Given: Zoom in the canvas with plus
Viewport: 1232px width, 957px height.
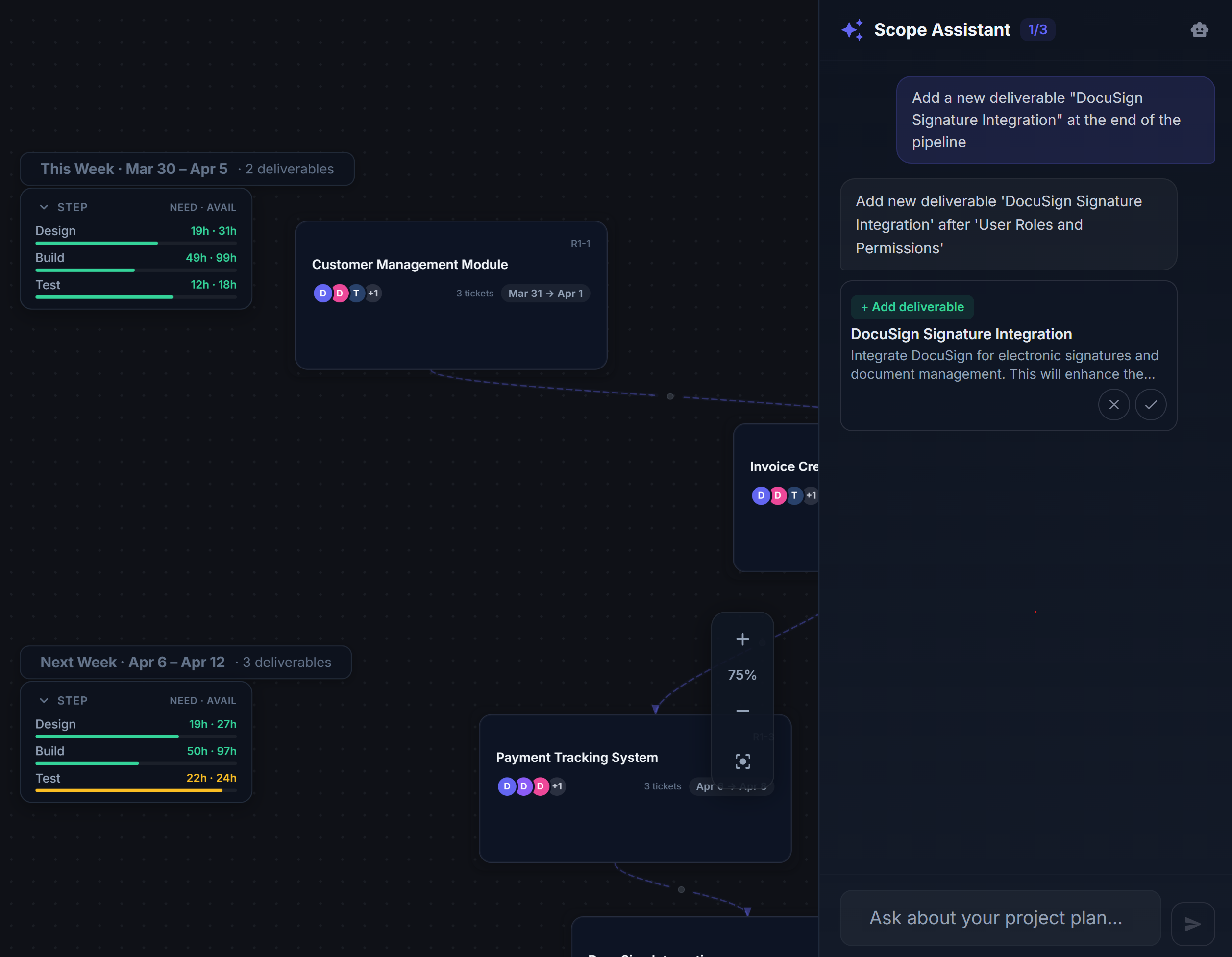Looking at the screenshot, I should click(x=742, y=639).
